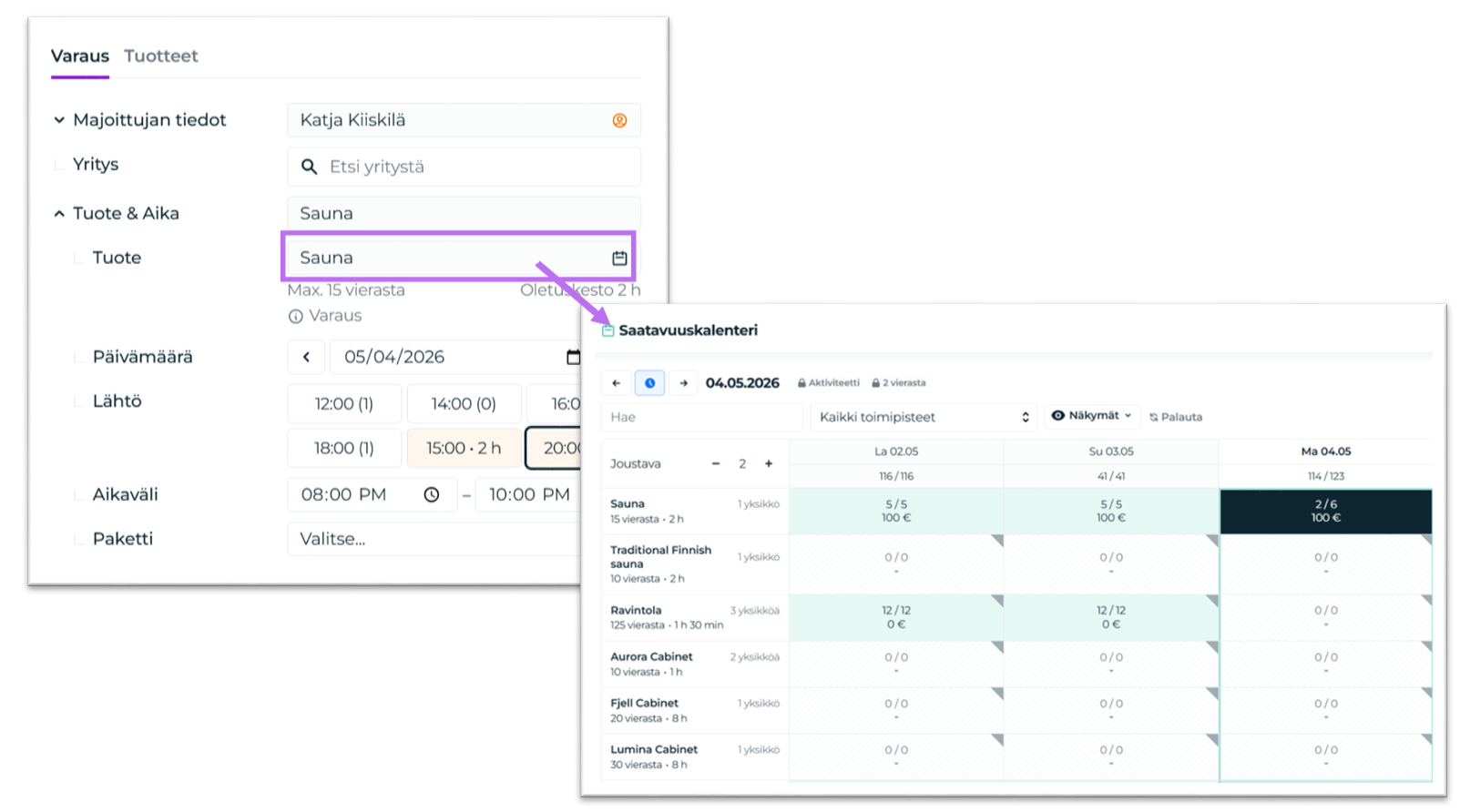Click the clock icon in the start time field
The height and width of the screenshot is (812, 1460).
tap(432, 494)
